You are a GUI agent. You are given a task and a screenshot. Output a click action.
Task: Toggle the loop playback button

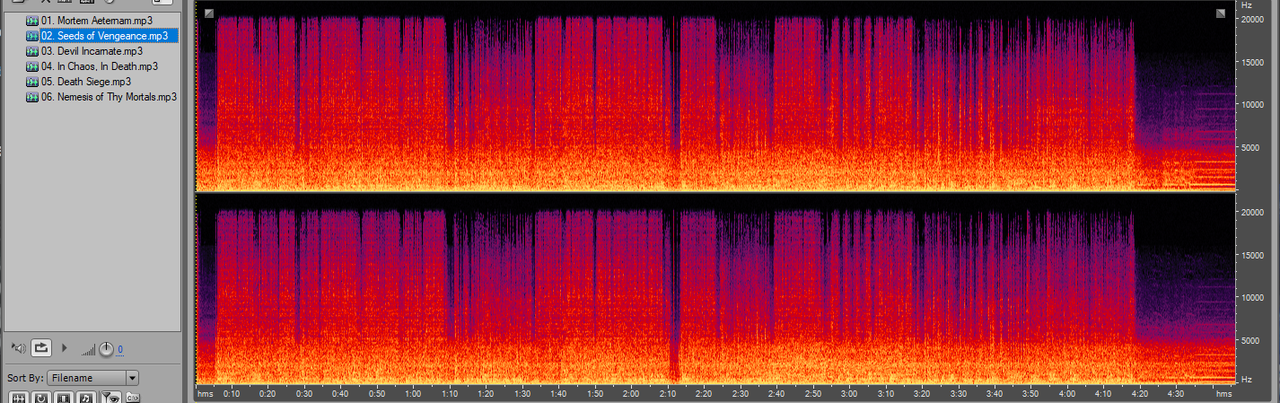click(41, 348)
